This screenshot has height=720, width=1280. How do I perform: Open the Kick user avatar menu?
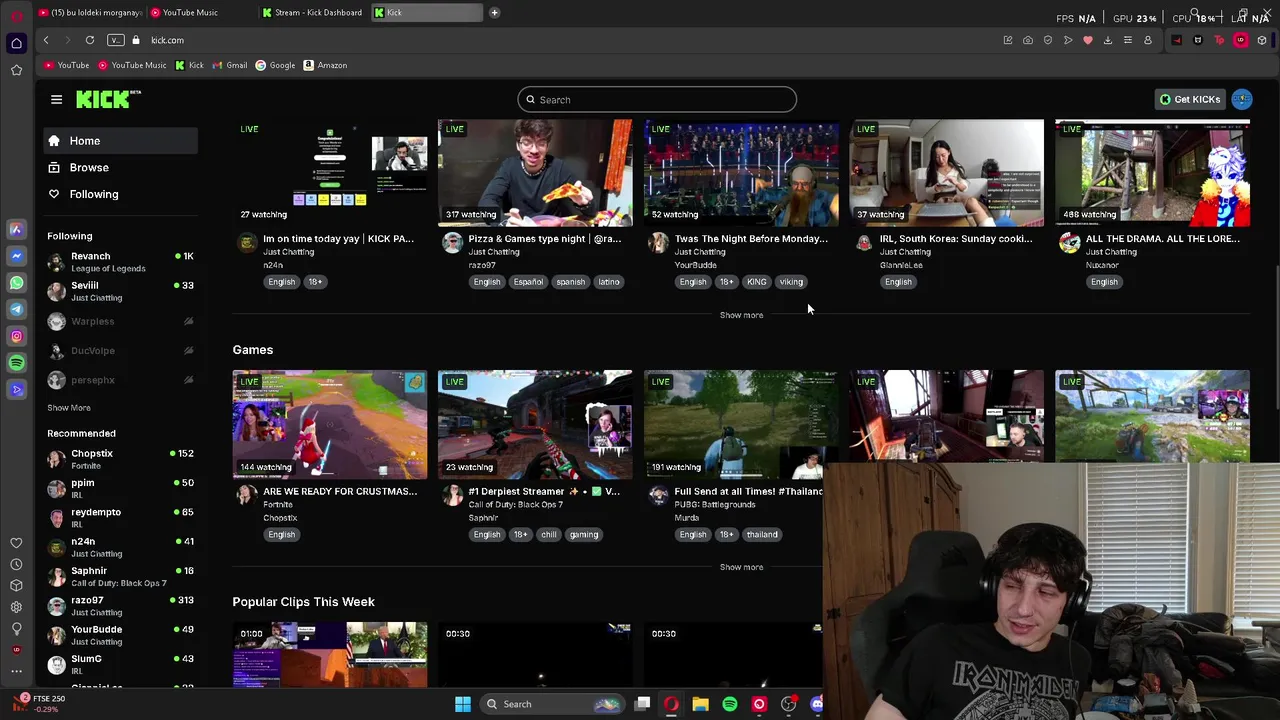pyautogui.click(x=1242, y=99)
